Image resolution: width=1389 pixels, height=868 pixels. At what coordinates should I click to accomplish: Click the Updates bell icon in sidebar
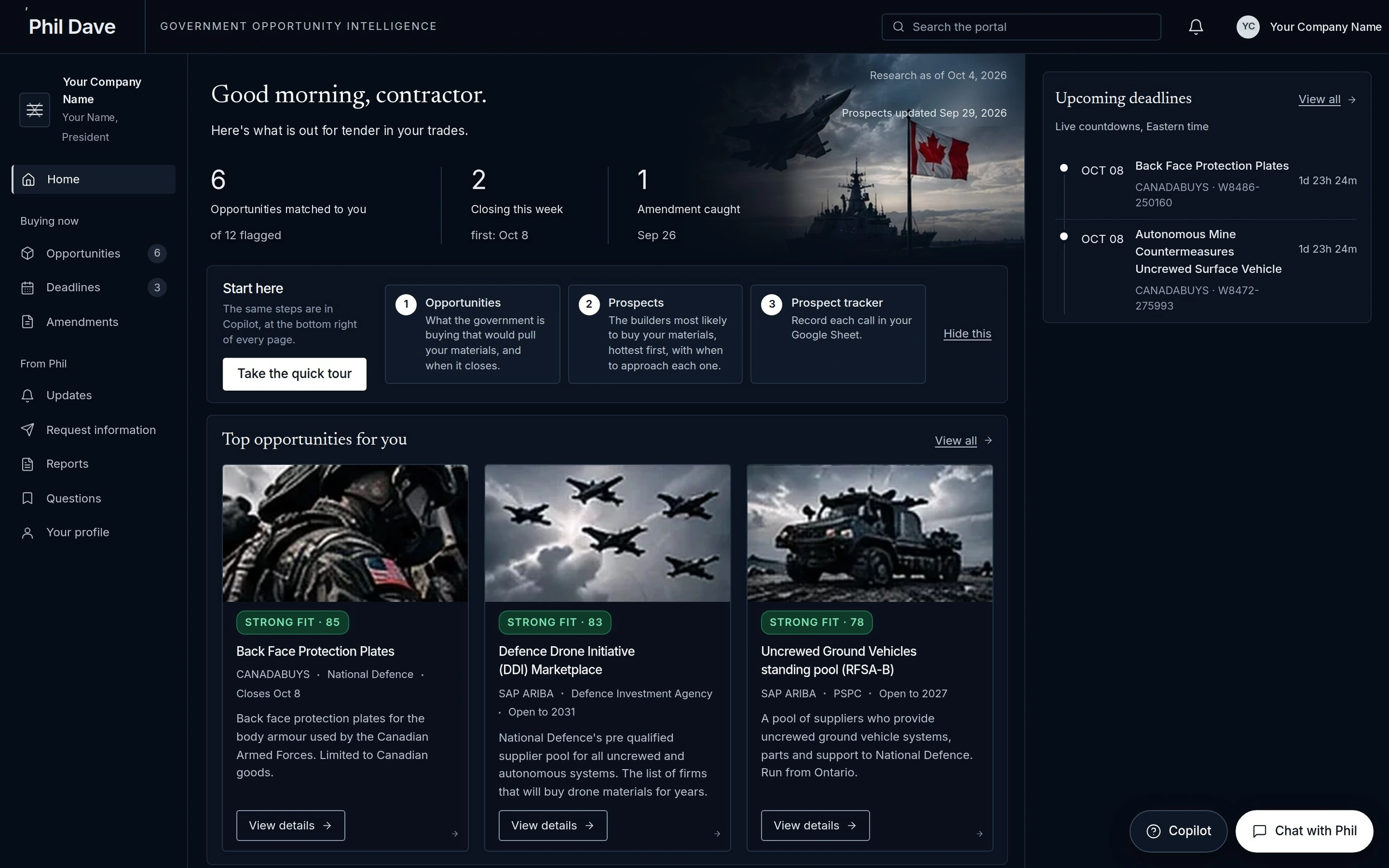click(x=28, y=395)
